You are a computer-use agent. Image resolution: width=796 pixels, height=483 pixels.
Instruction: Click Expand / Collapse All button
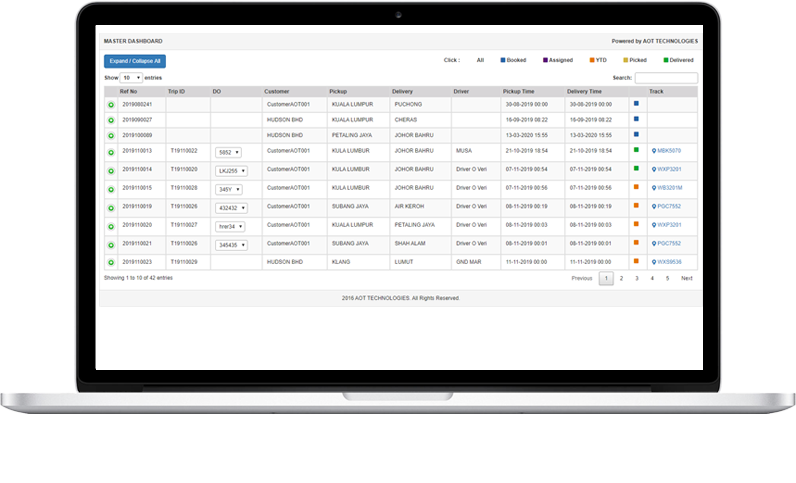click(134, 61)
